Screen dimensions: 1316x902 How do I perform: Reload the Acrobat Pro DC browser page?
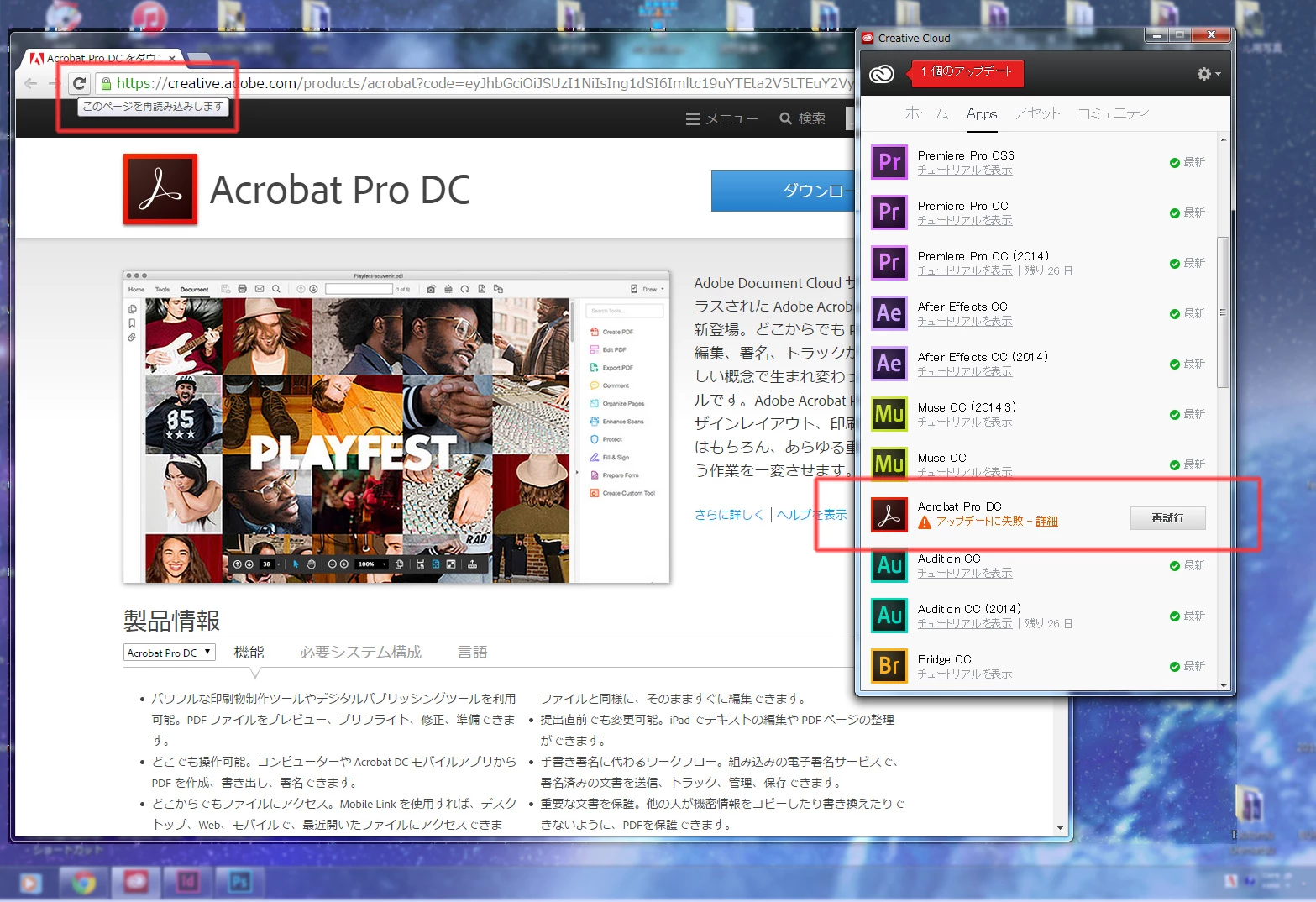click(79, 83)
